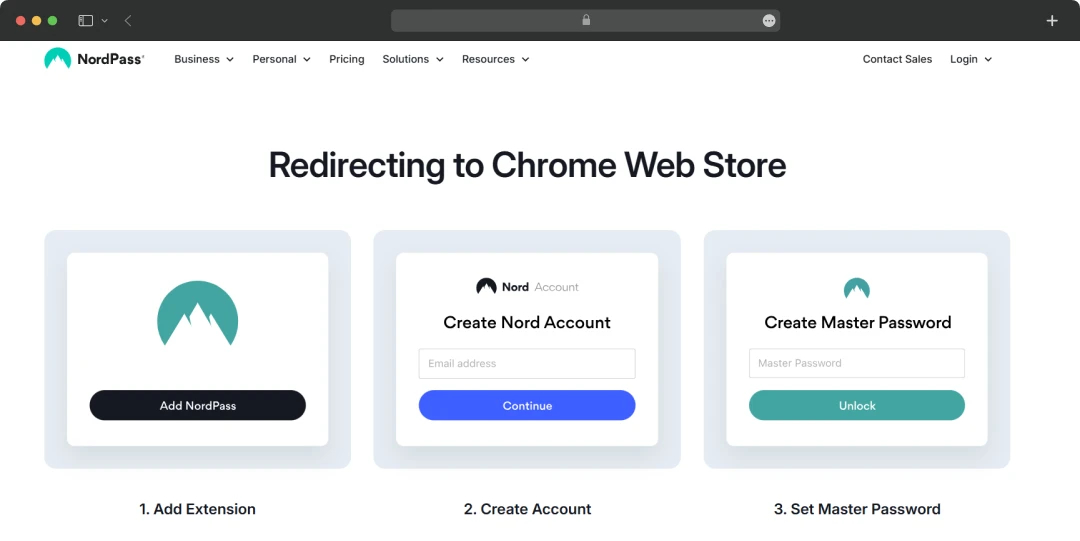This screenshot has height=541, width=1080.
Task: Click the teal Unlock button
Action: pos(857,405)
